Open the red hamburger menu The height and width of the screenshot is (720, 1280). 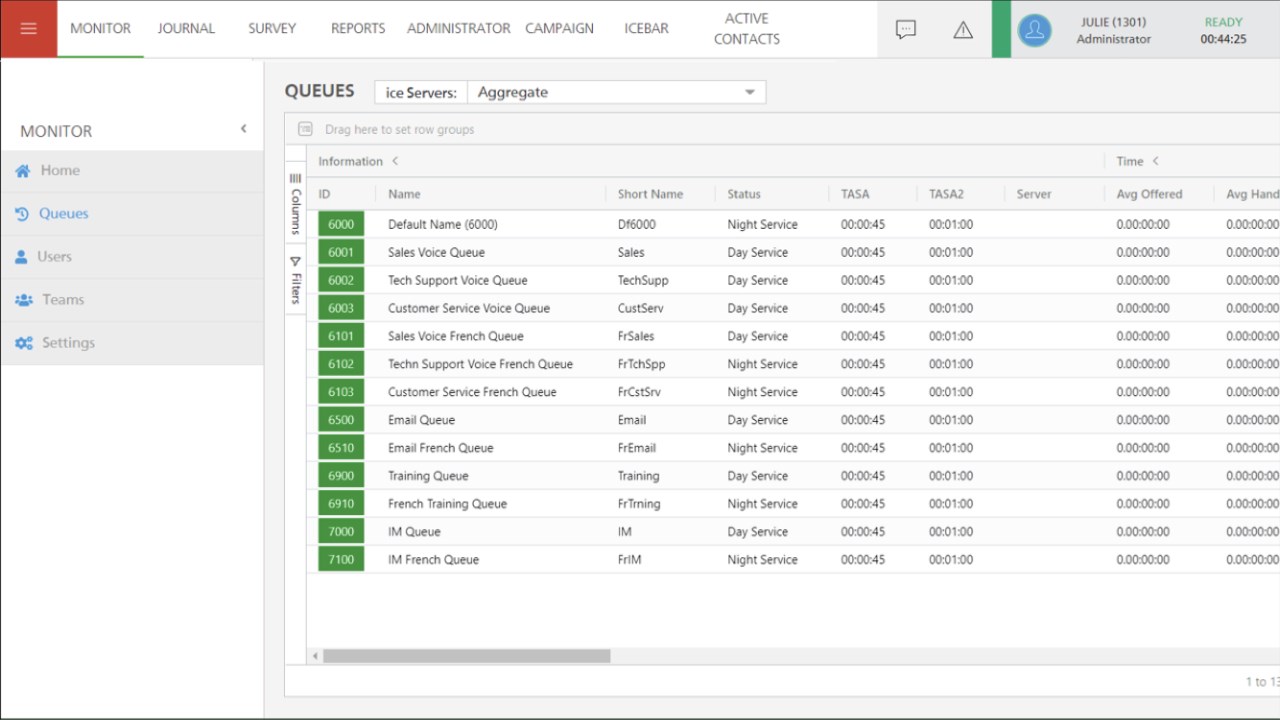click(x=28, y=28)
